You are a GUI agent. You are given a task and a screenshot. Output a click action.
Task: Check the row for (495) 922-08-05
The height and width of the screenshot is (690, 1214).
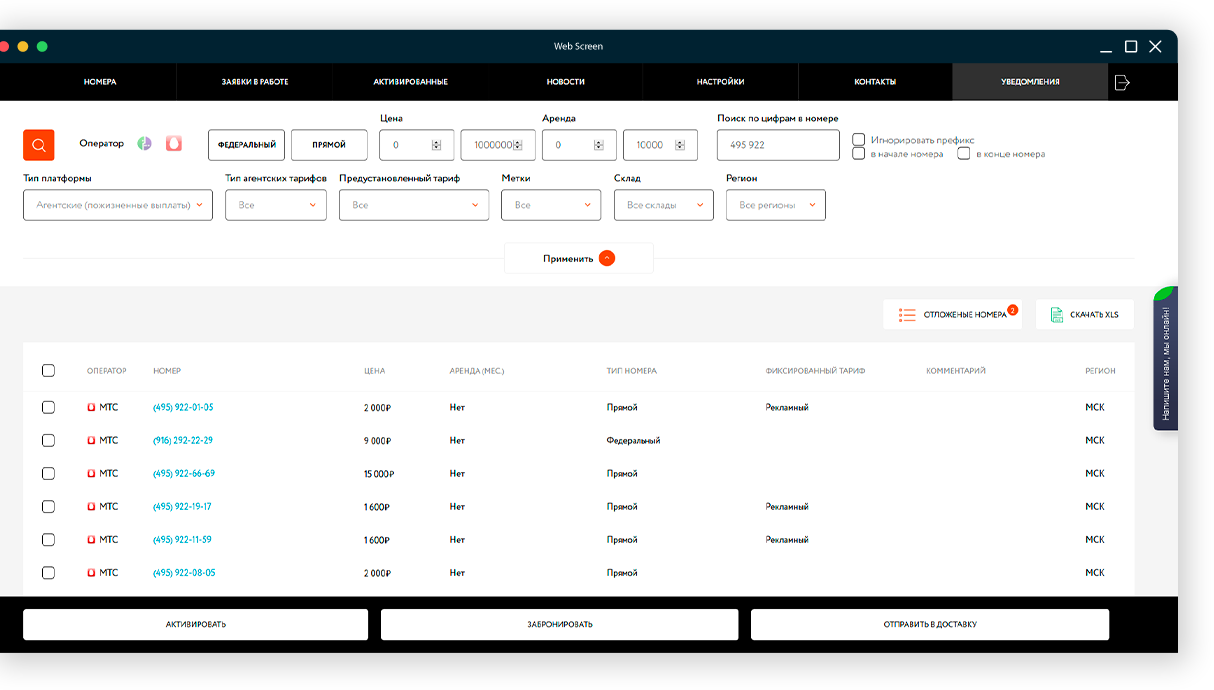[48, 573]
